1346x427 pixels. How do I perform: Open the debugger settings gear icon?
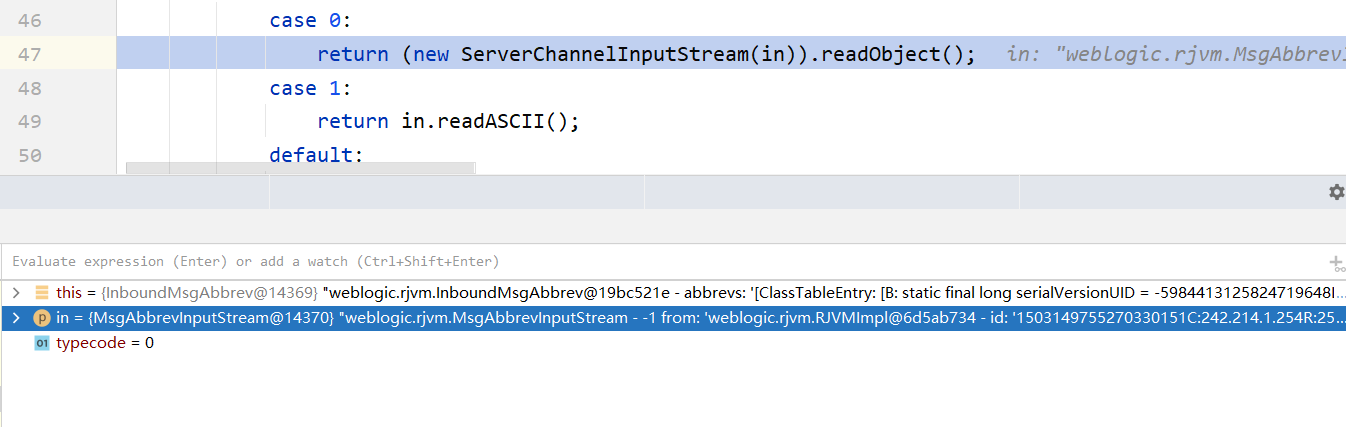[x=1336, y=192]
